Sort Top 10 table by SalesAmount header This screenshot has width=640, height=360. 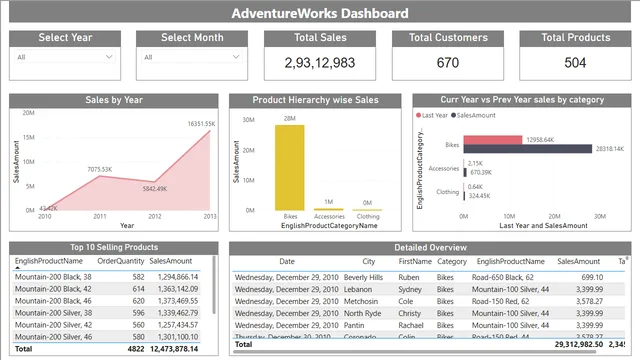(171, 261)
